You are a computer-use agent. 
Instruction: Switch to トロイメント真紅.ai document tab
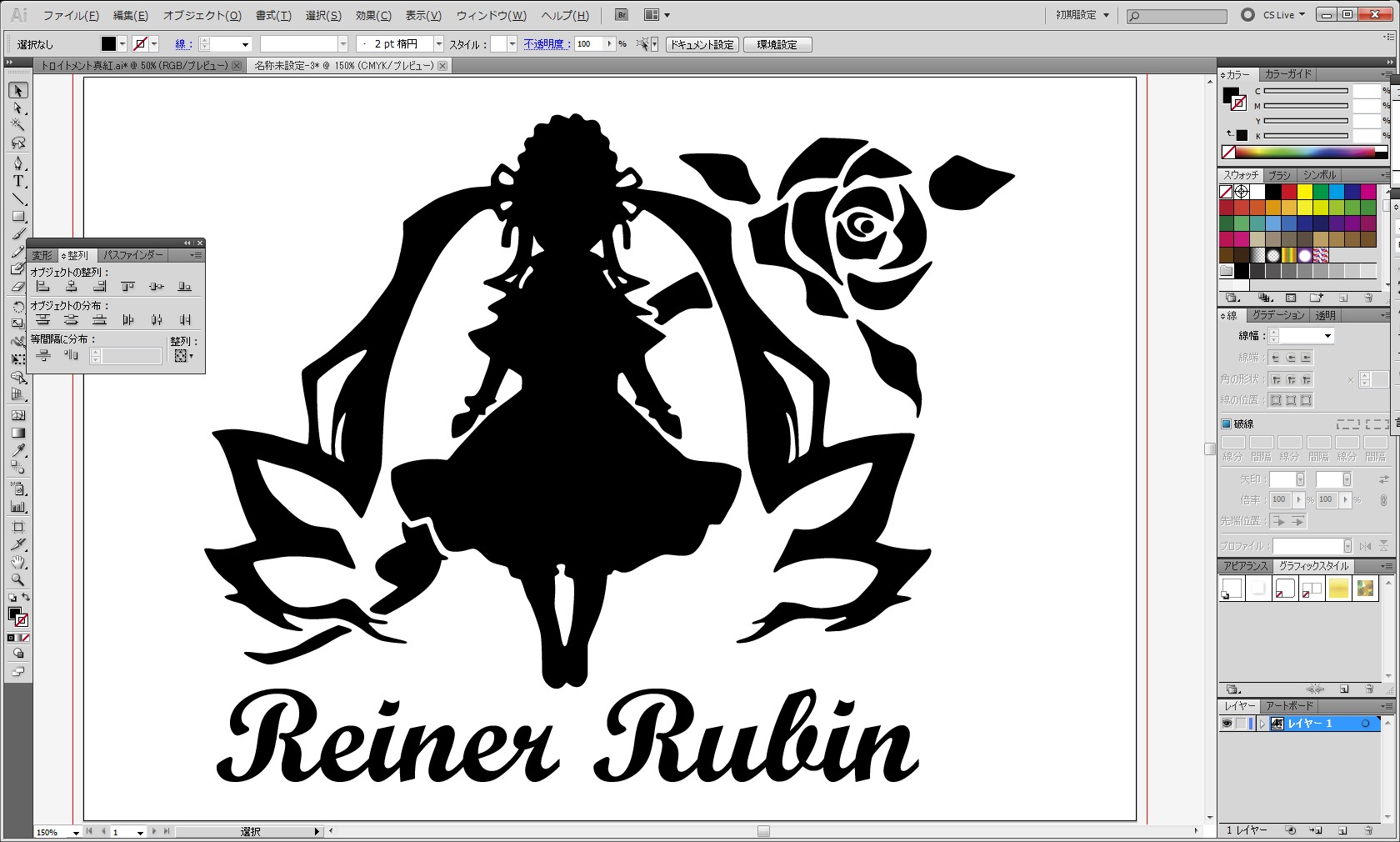coord(141,65)
